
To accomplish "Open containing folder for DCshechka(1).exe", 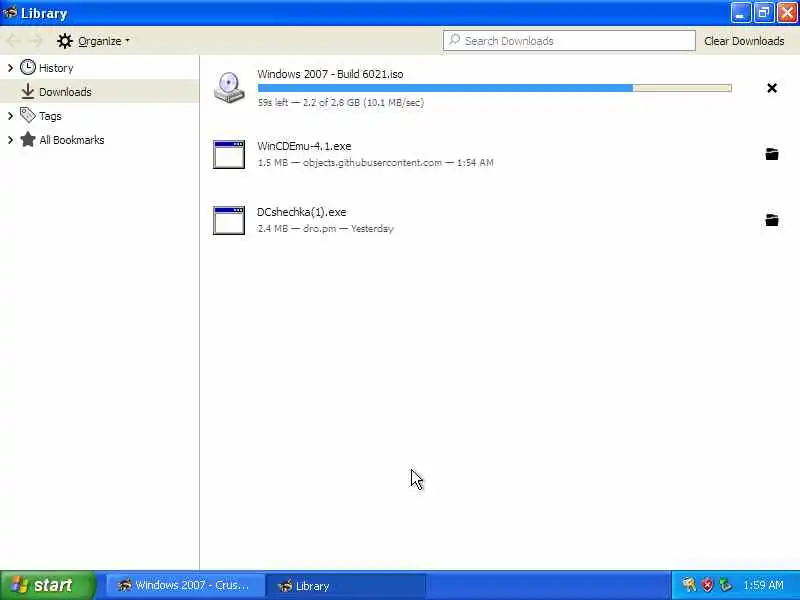I will [x=772, y=220].
